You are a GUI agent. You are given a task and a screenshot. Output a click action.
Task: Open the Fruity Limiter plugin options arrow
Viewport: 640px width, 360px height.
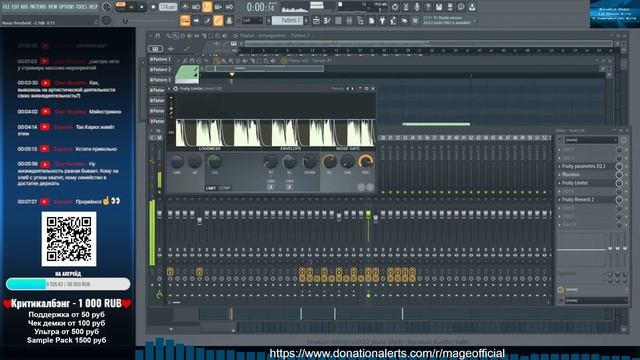169,89
